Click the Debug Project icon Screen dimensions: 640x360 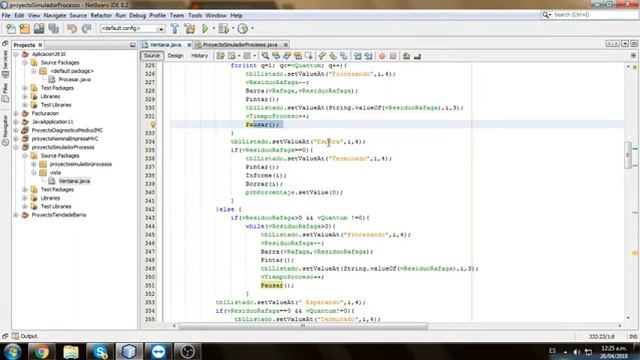[223, 29]
